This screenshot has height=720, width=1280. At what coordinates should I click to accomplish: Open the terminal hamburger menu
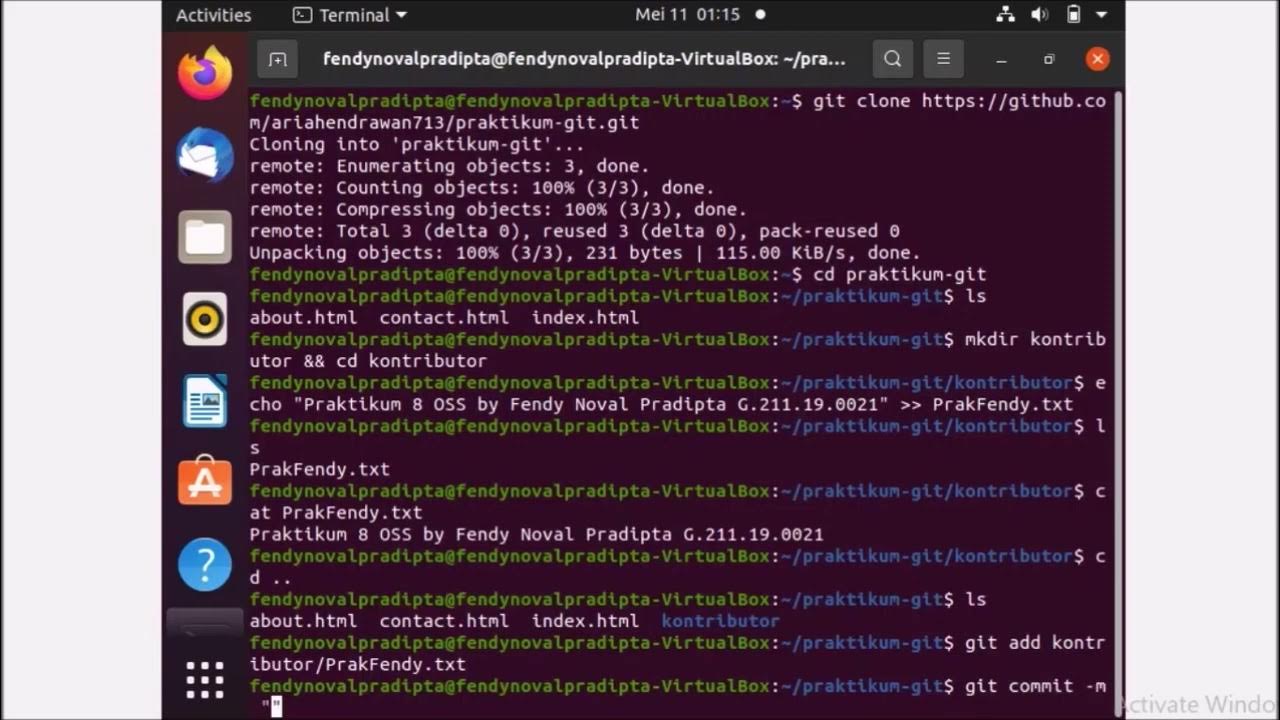pos(943,59)
